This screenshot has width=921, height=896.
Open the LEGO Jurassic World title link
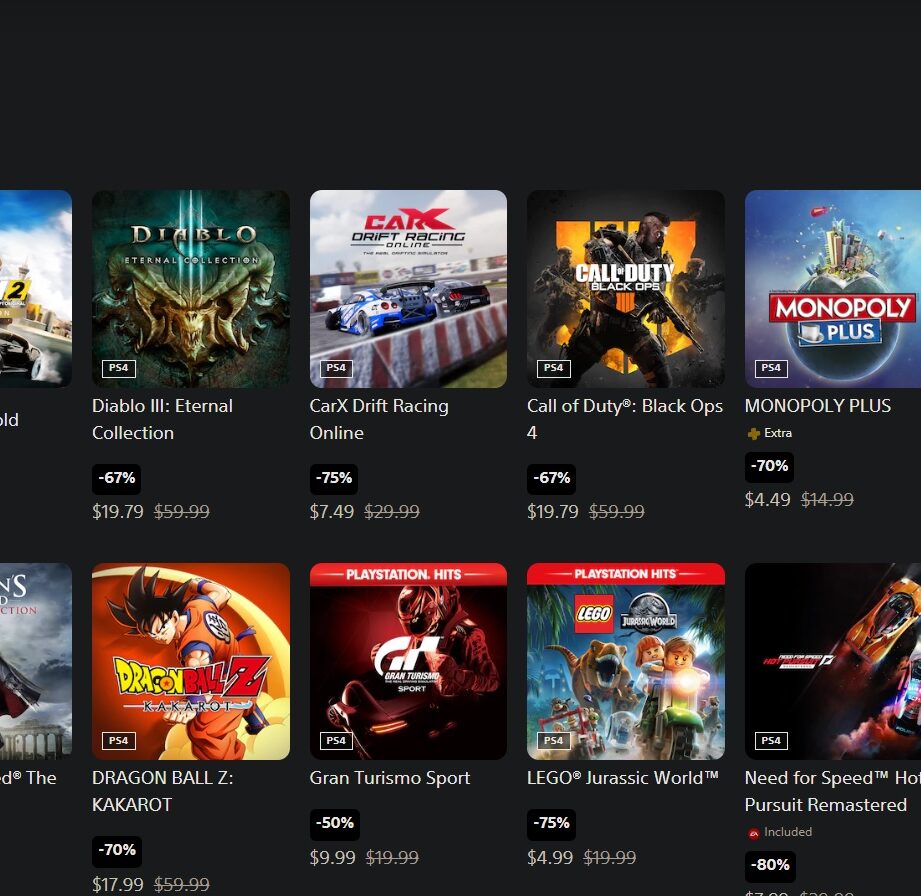(x=623, y=778)
